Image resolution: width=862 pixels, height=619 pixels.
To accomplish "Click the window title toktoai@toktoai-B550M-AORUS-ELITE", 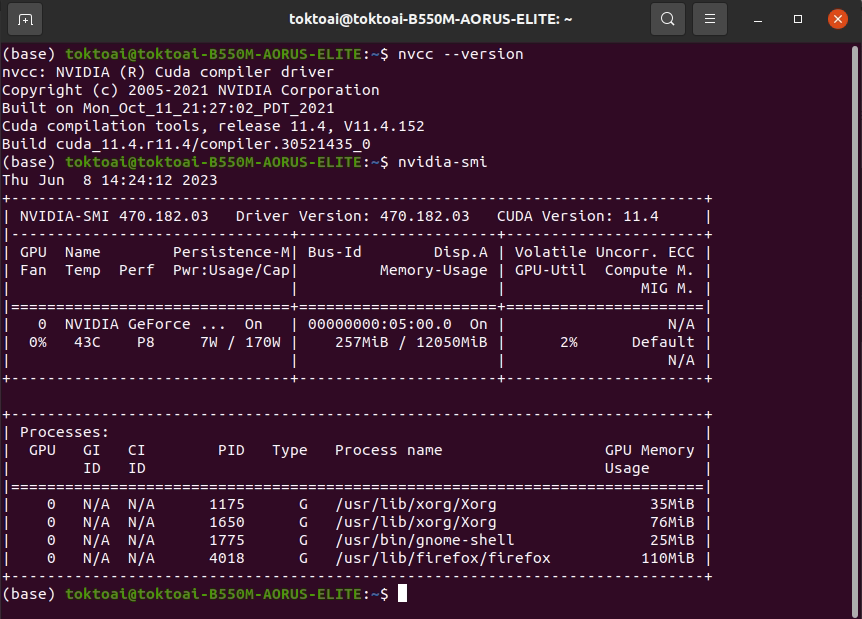I will (431, 19).
